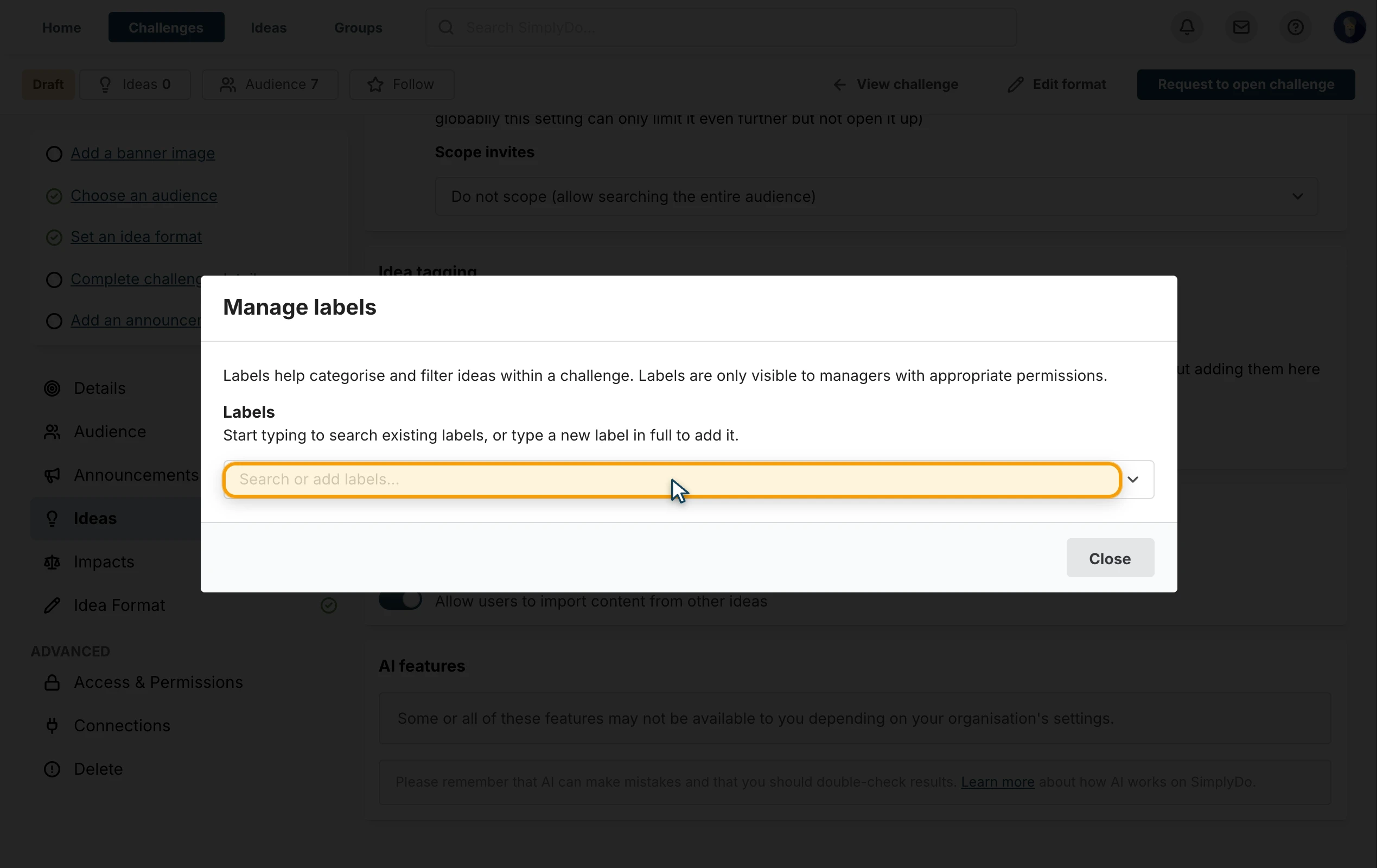Click the Search SimplyDo input field
This screenshot has width=1389, height=868.
[x=721, y=27]
